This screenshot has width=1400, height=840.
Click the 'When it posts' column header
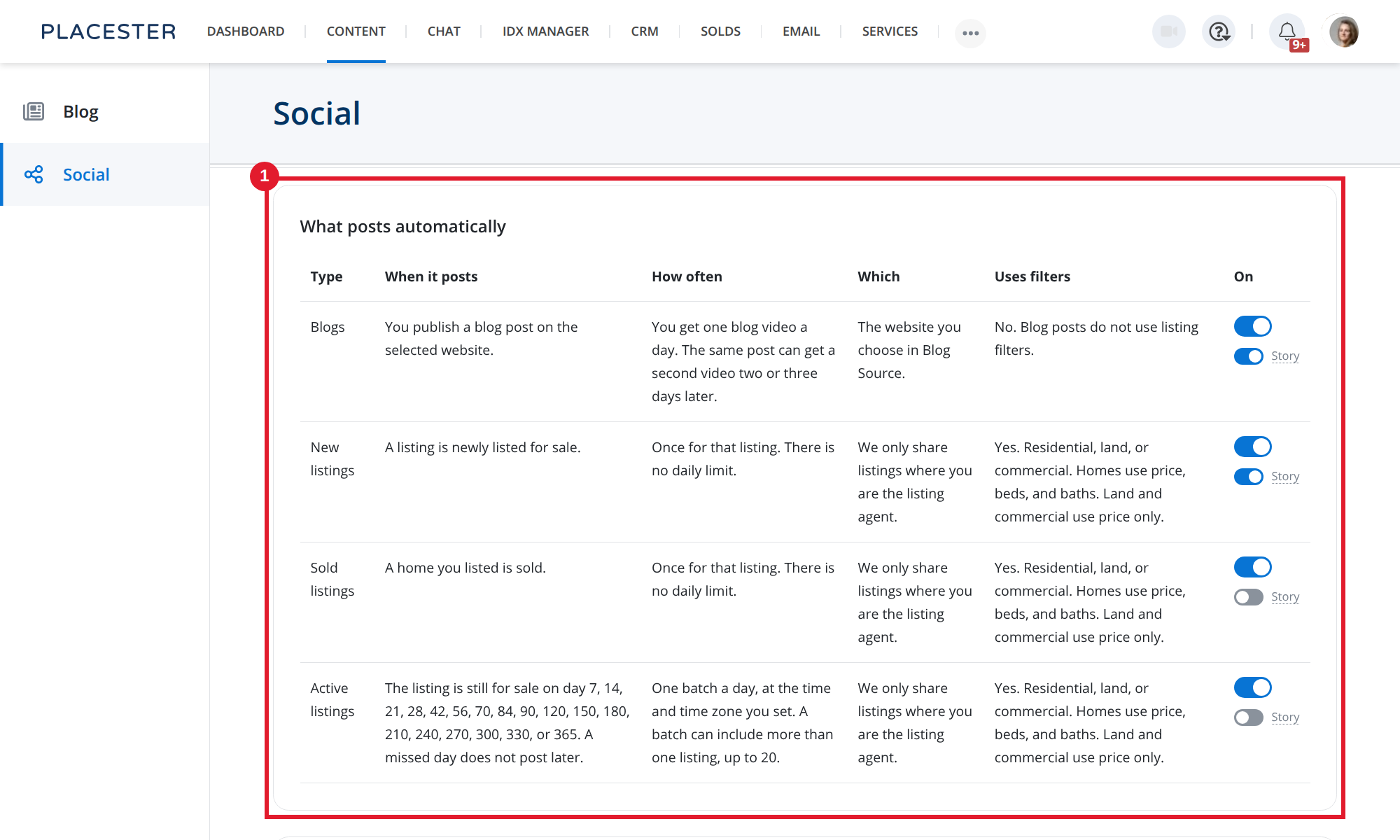431,276
